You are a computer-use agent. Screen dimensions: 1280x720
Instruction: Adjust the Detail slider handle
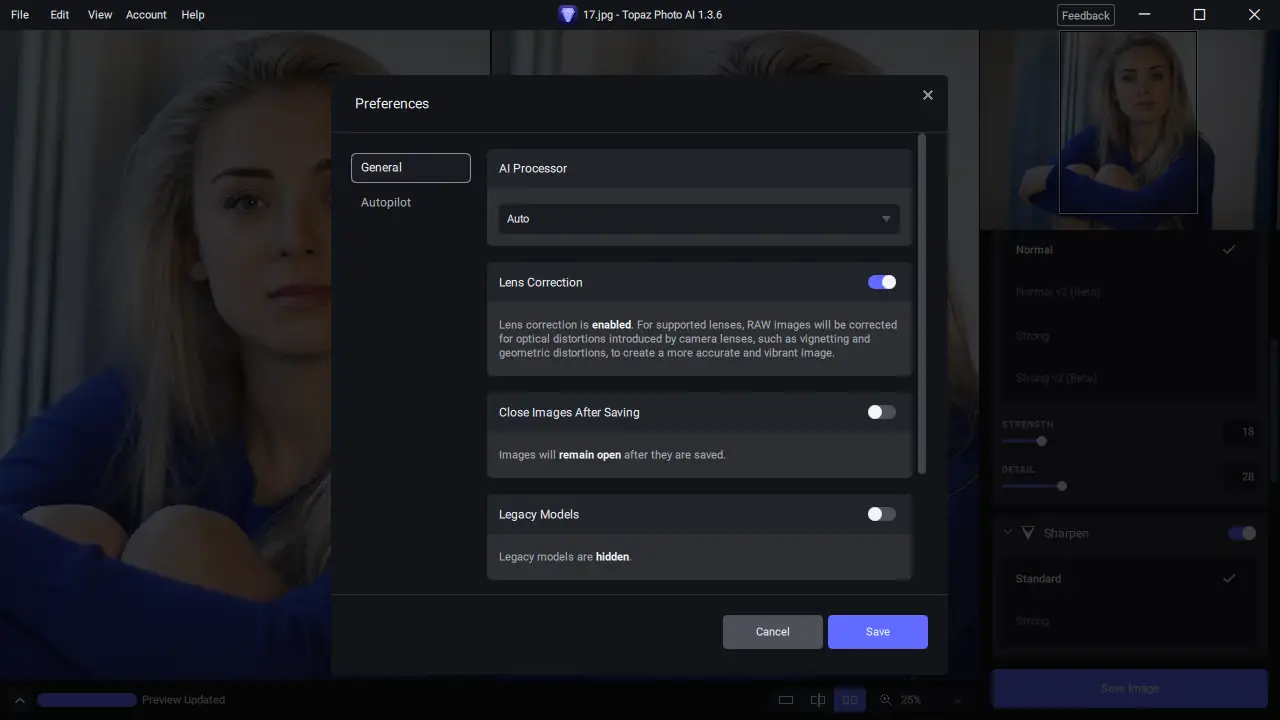(1062, 486)
